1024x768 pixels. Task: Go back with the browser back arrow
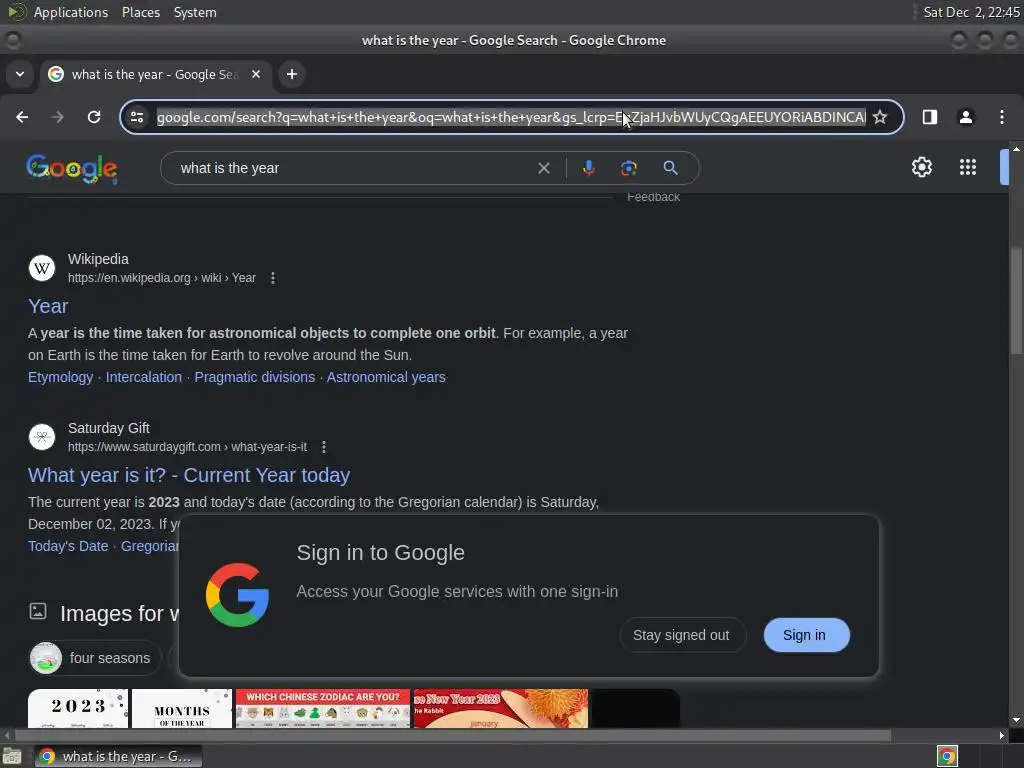click(x=22, y=117)
